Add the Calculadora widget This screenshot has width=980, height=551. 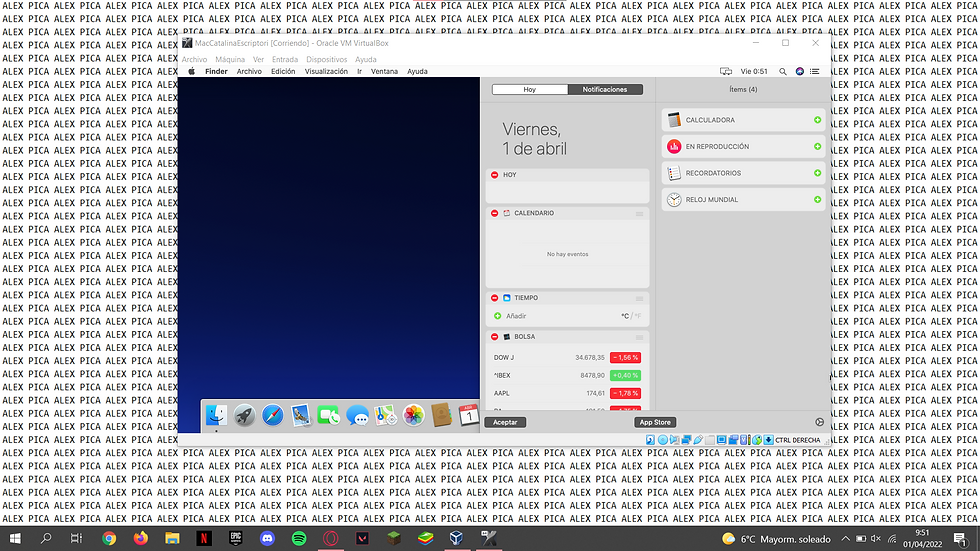(818, 120)
